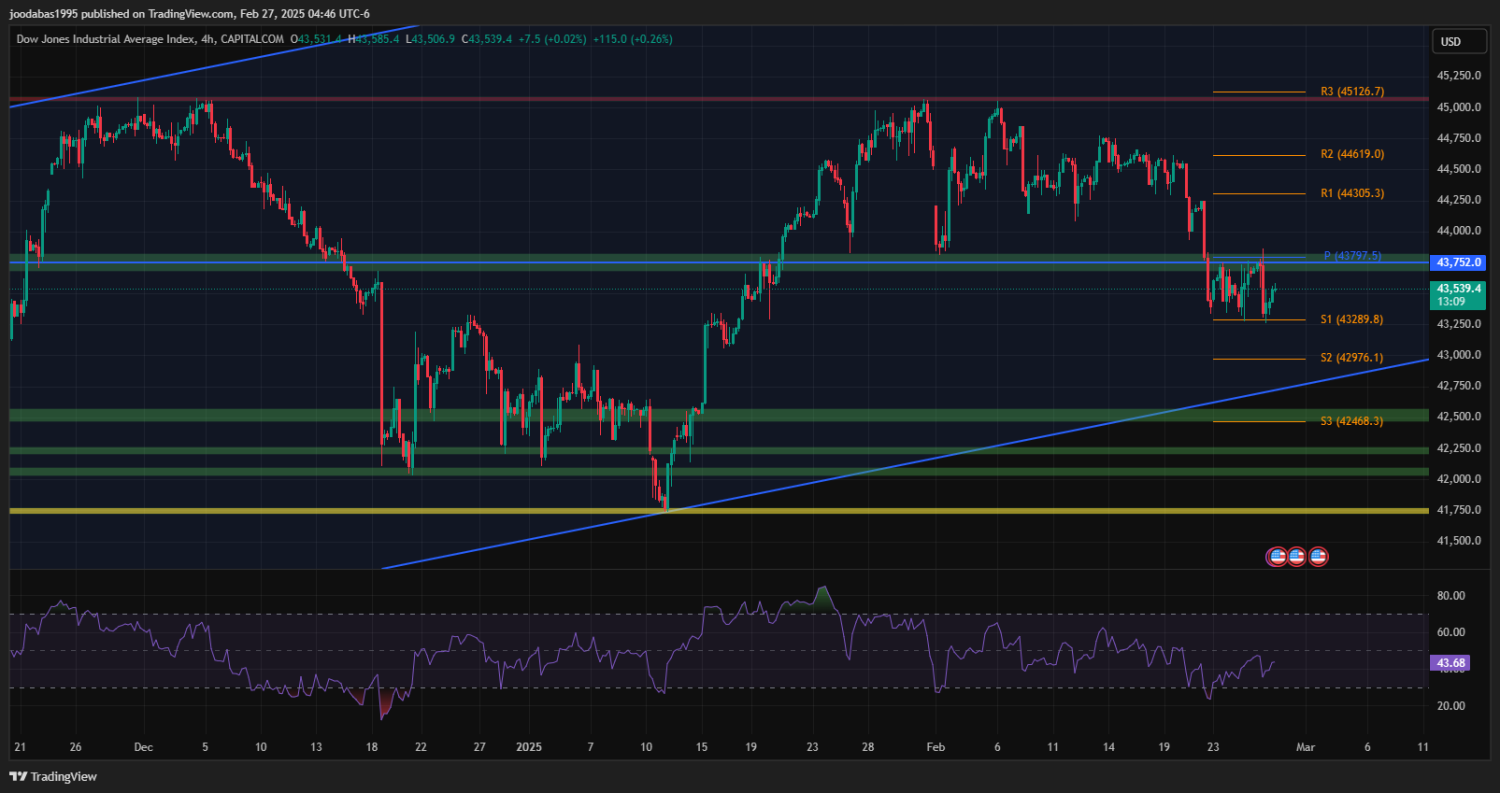Click the rightmost US flag economic event icon

click(x=1318, y=556)
